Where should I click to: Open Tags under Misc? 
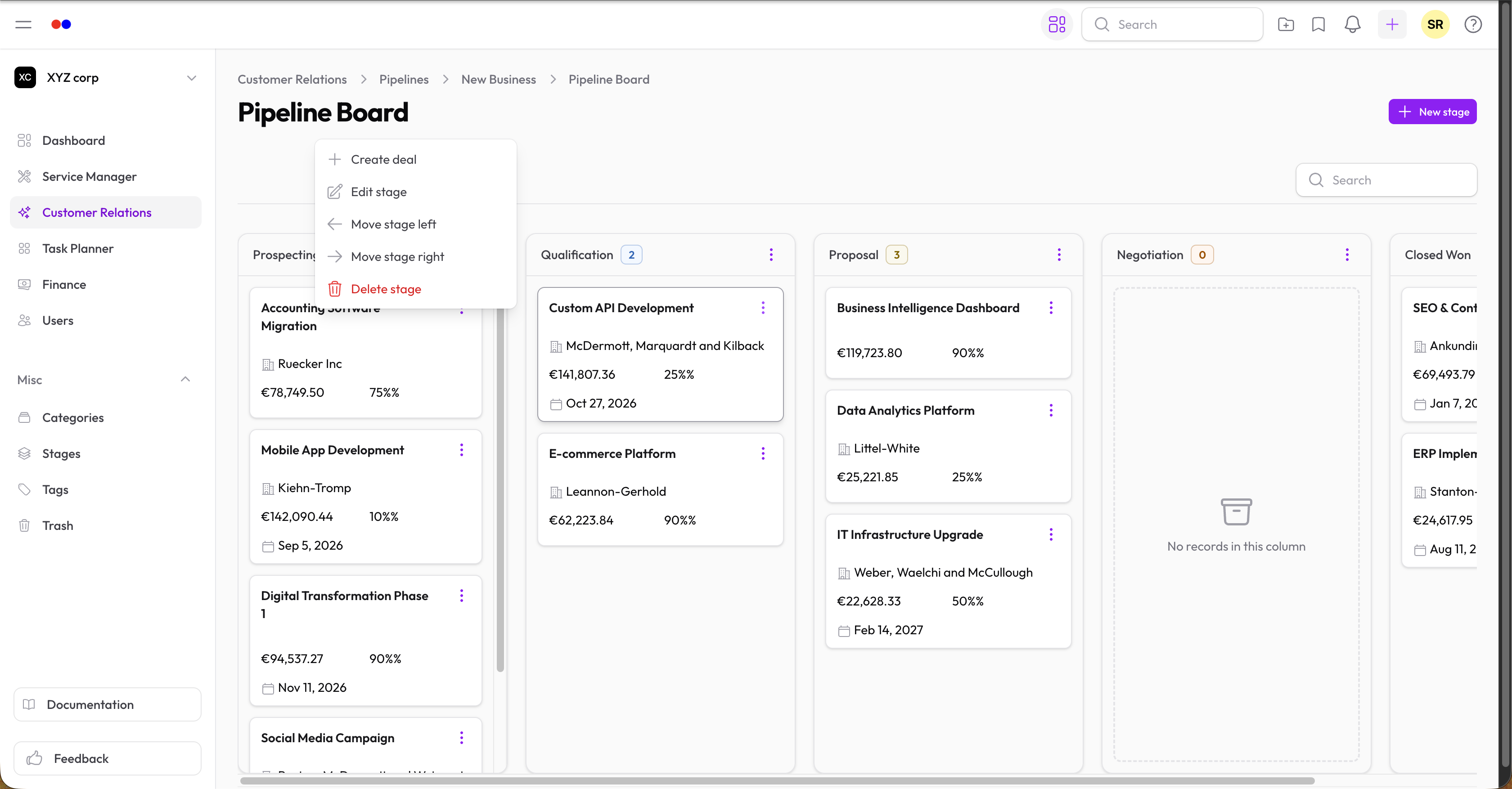[x=106, y=490]
